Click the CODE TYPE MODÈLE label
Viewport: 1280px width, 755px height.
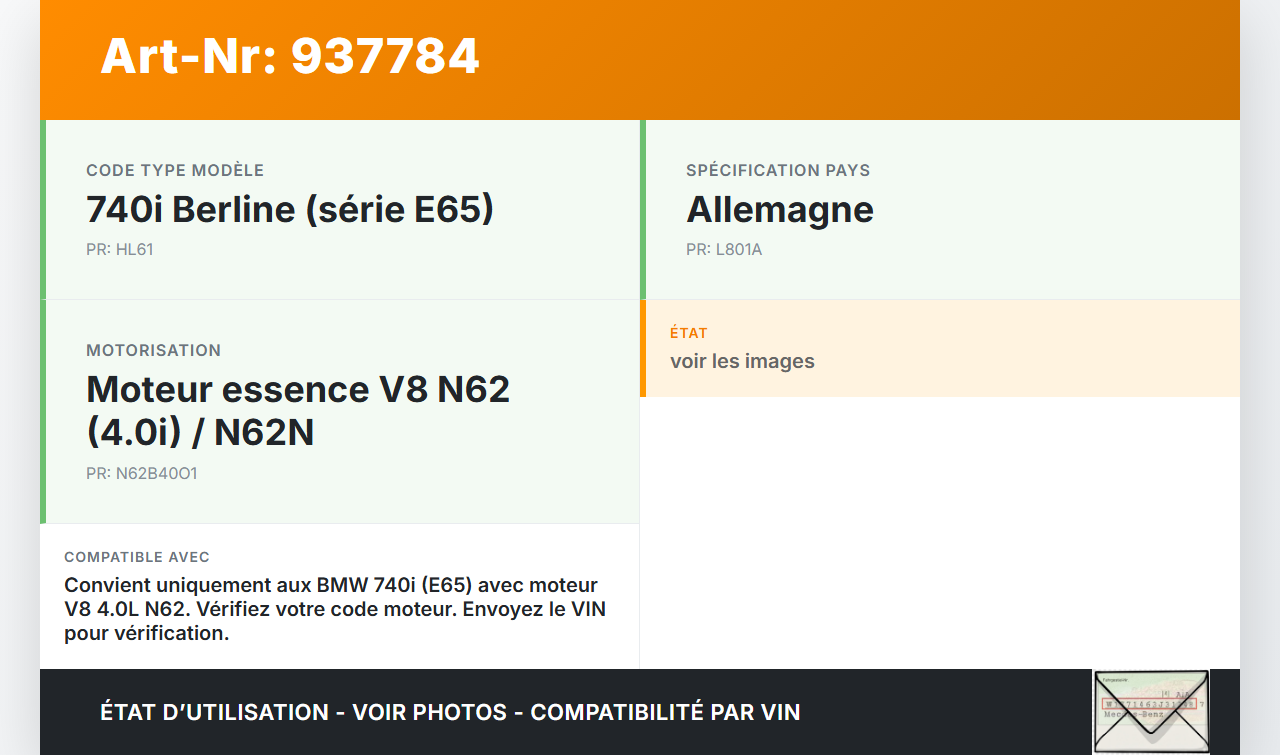coord(175,170)
